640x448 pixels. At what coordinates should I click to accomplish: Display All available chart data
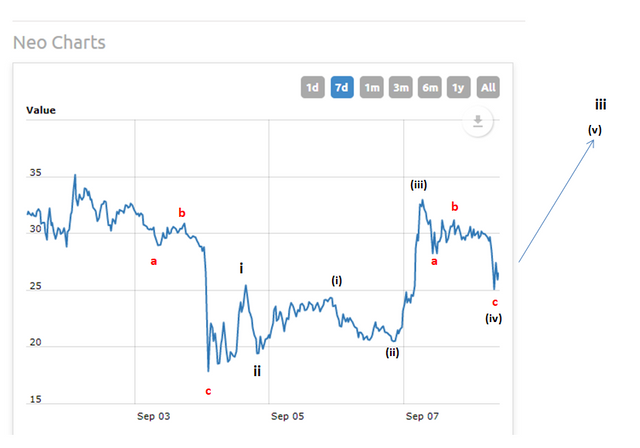click(488, 87)
